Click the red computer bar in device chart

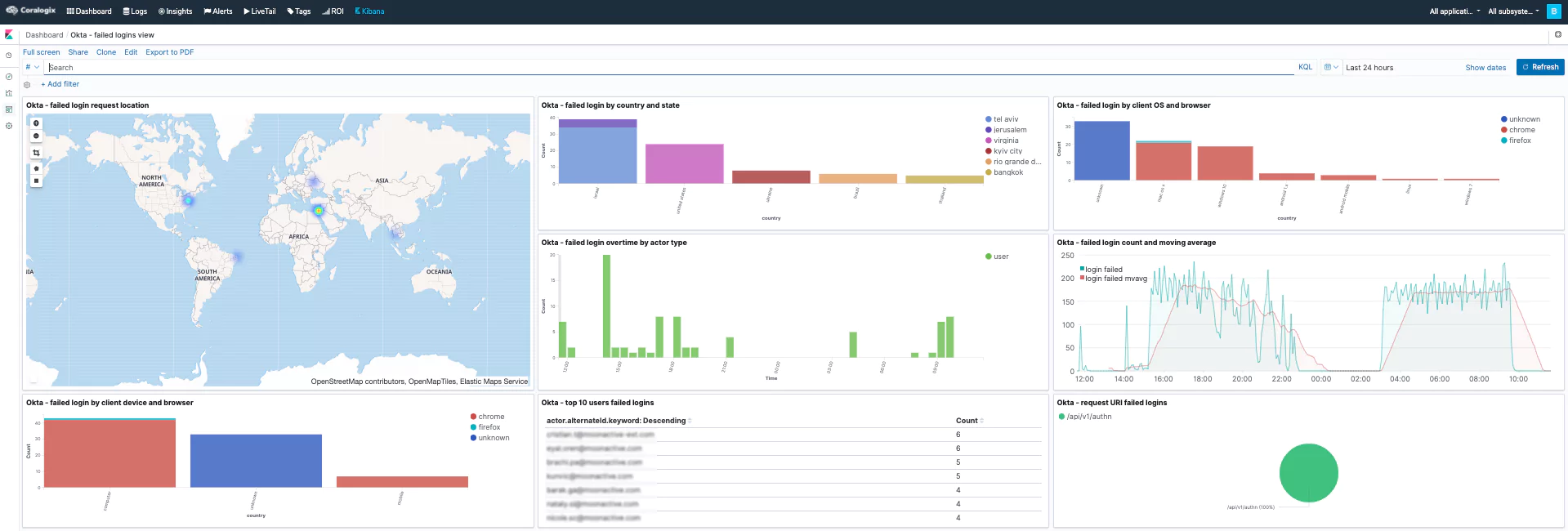click(x=109, y=453)
